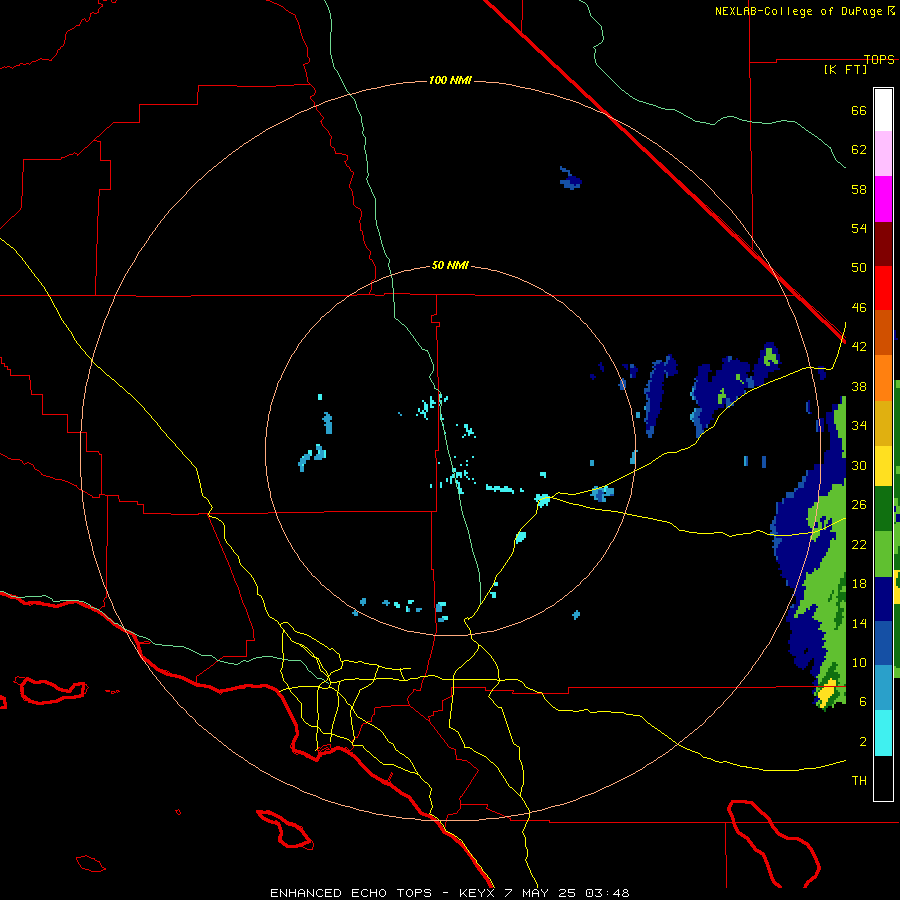900x900 pixels.
Task: Click the 50 legend value on the color scale
Action: [859, 268]
